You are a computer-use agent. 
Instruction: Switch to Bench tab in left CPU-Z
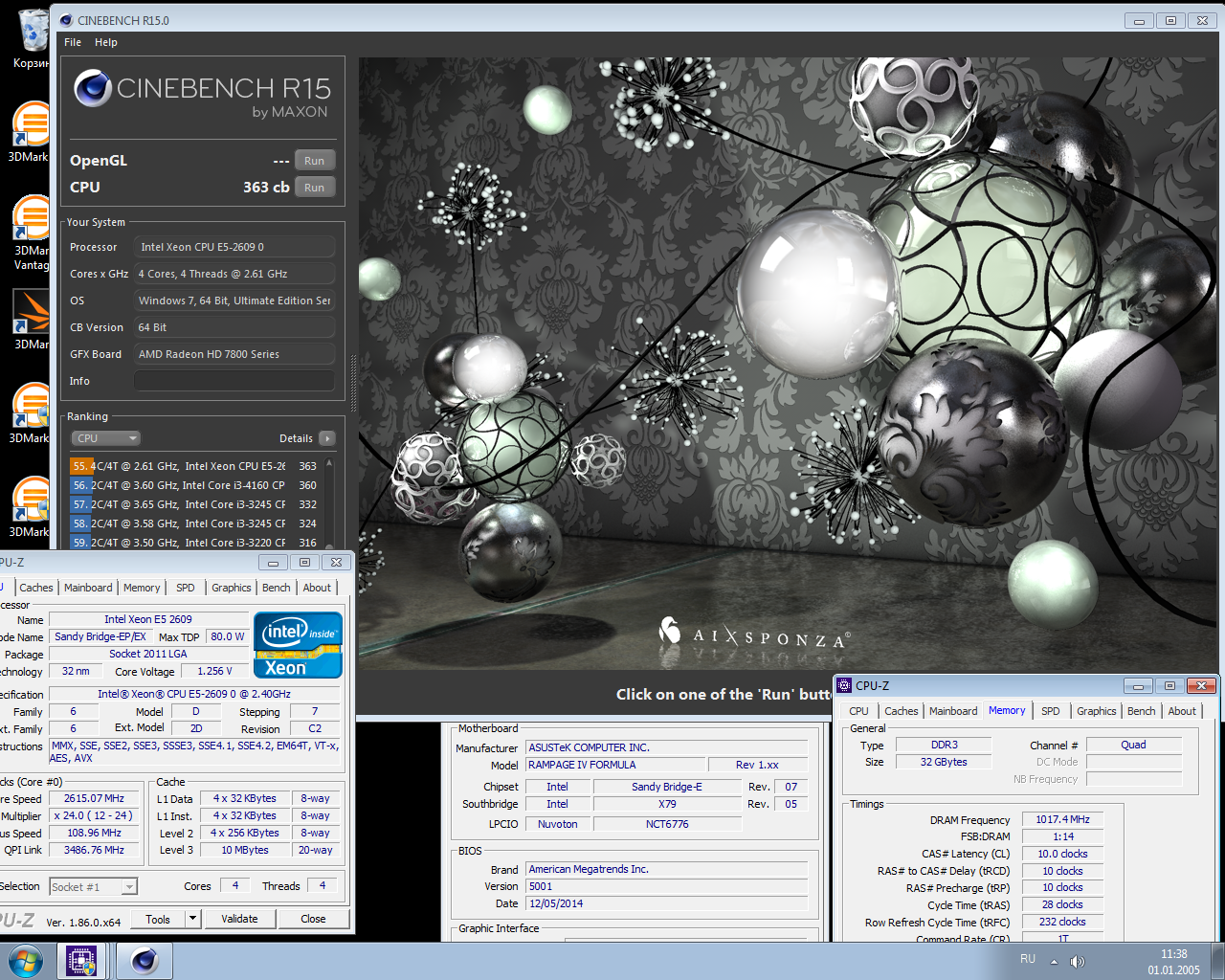277,588
